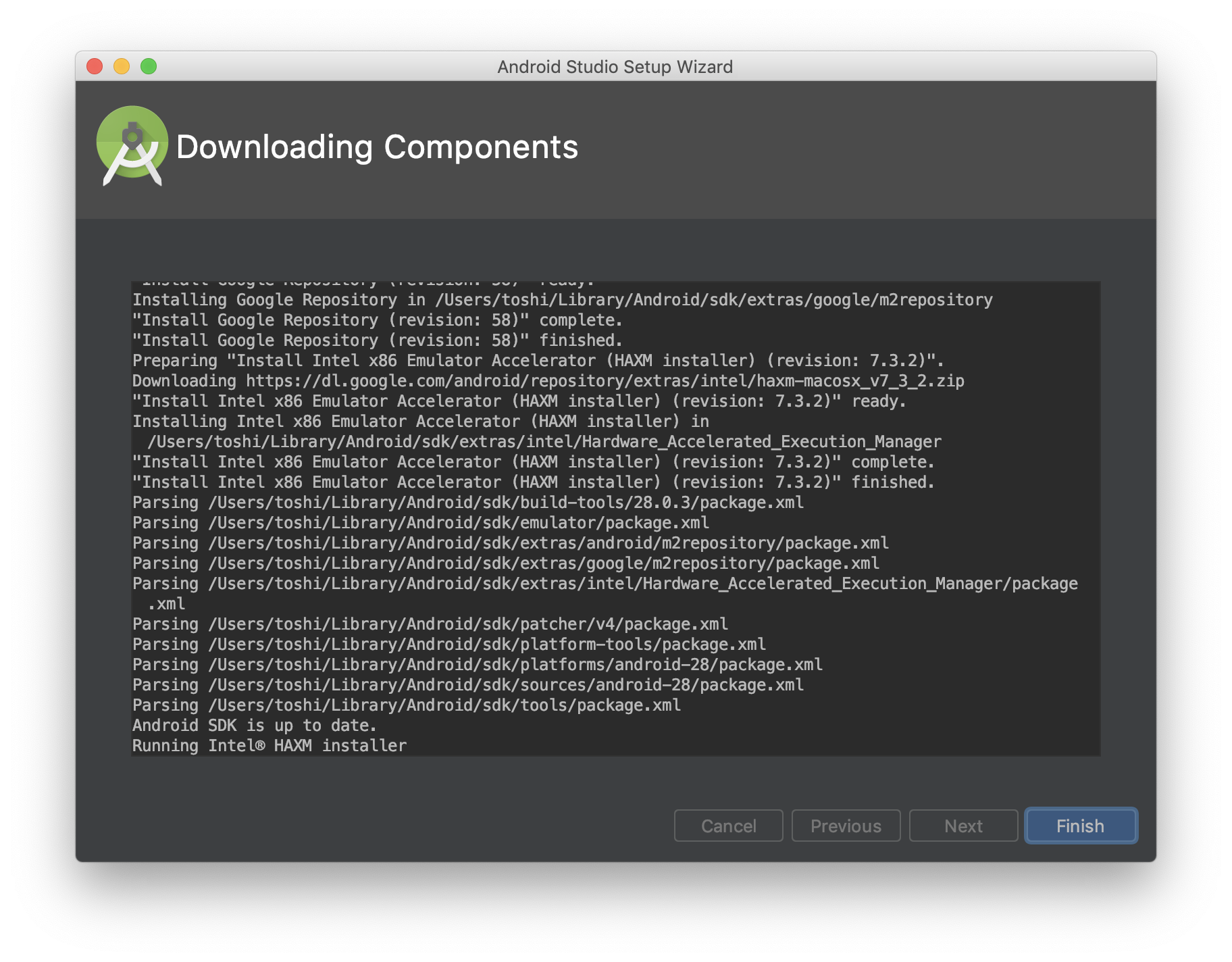
Task: Click the HAXM installer 'complete.' log line
Action: click(534, 462)
